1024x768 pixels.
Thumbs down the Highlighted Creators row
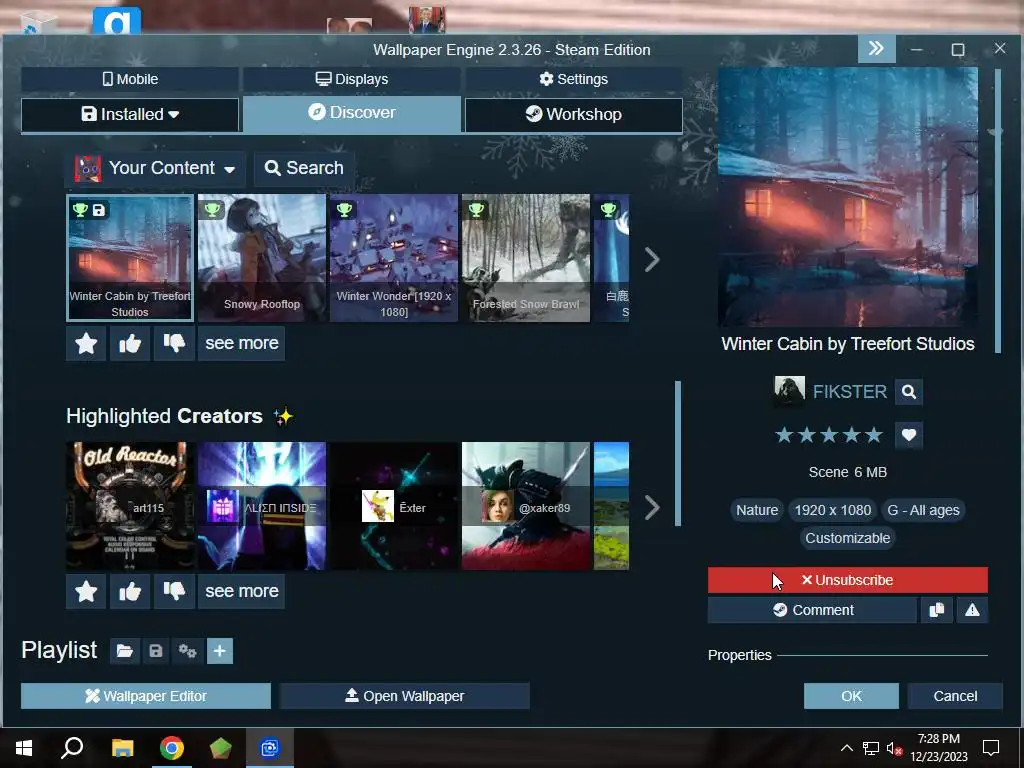coord(174,591)
